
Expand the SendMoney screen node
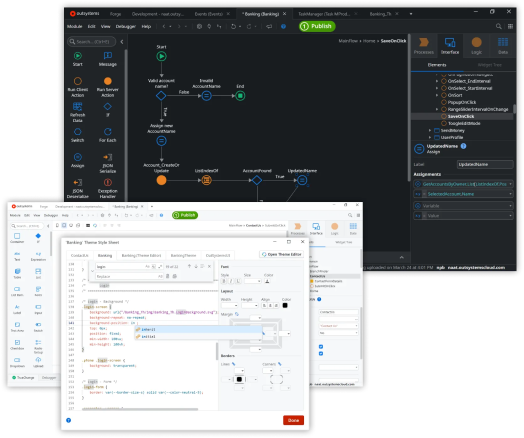[430, 130]
